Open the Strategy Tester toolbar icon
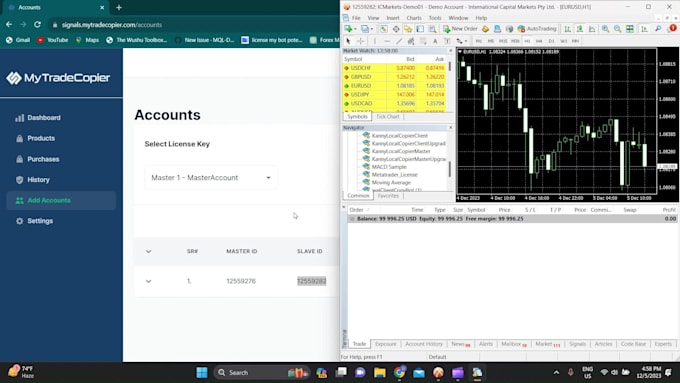 (432, 29)
